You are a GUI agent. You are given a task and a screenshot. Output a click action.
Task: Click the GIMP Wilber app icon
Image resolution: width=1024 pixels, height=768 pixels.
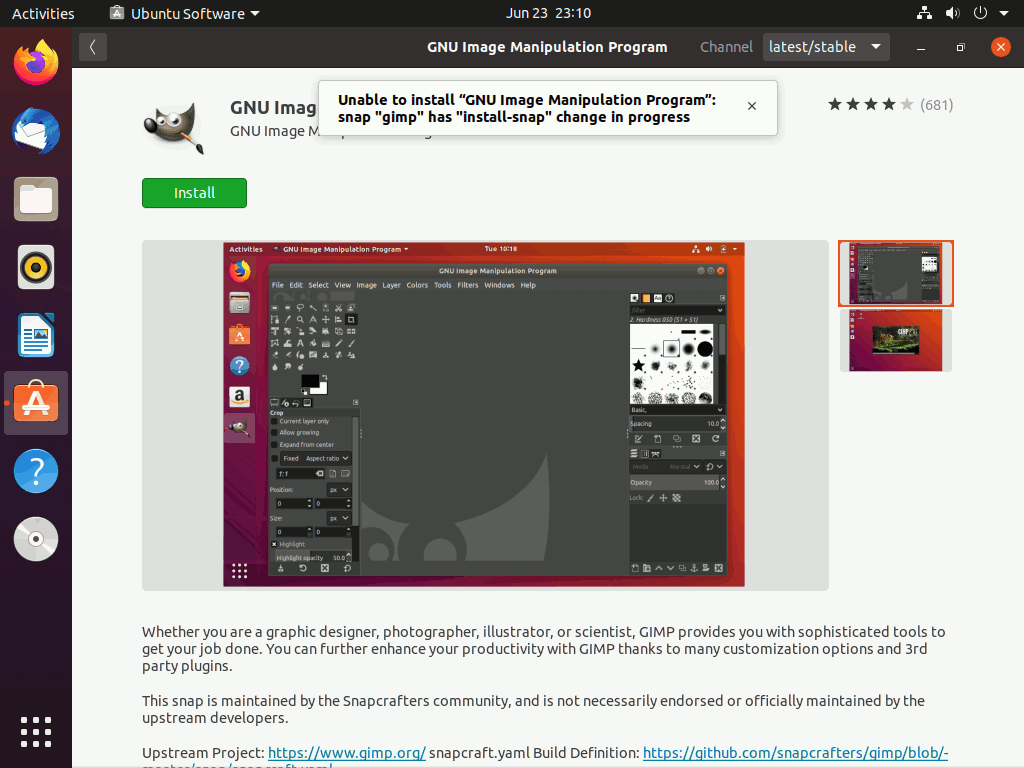click(174, 126)
